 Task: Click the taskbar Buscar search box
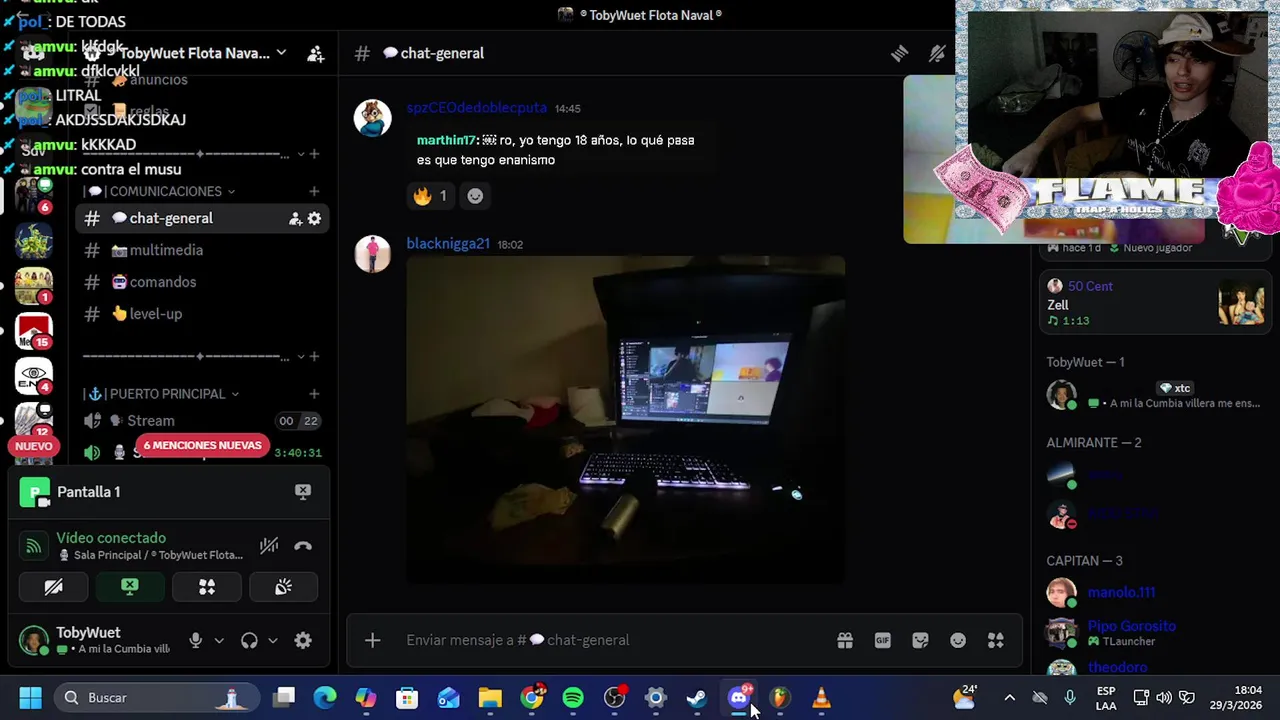(x=155, y=698)
